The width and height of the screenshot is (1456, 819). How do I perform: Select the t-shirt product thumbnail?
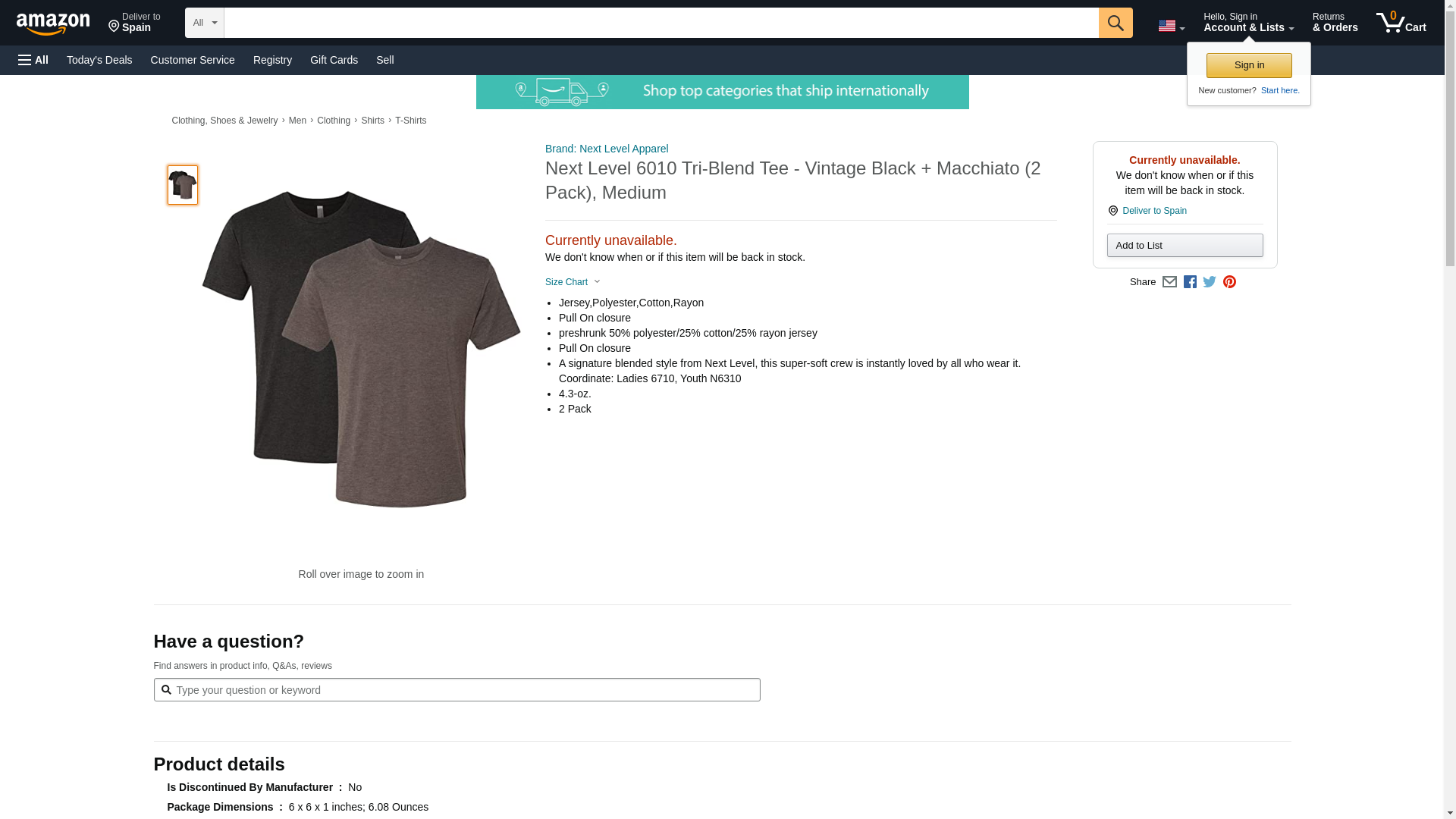(x=183, y=185)
